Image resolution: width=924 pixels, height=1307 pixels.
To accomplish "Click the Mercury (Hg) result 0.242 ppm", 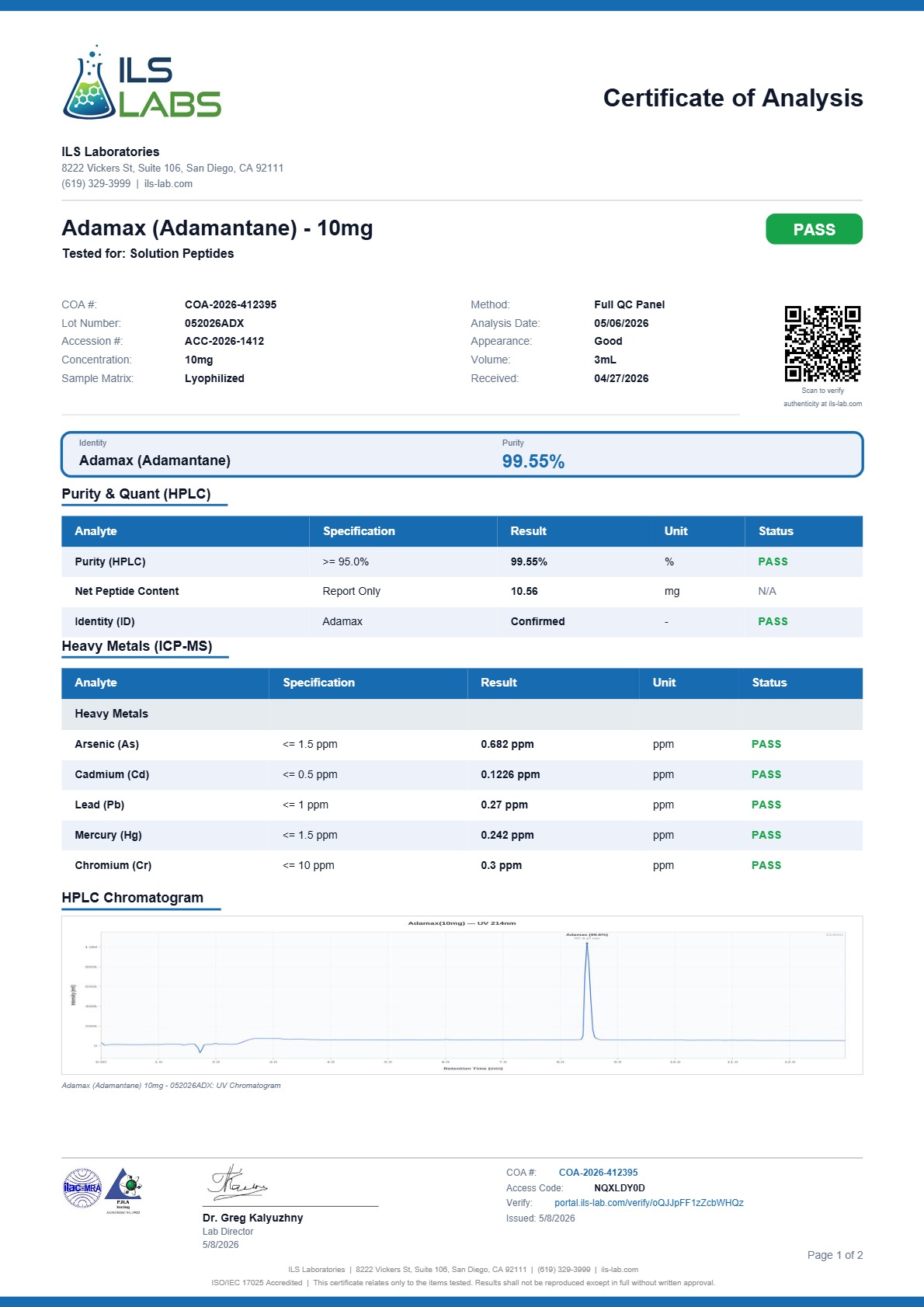I will (x=507, y=835).
